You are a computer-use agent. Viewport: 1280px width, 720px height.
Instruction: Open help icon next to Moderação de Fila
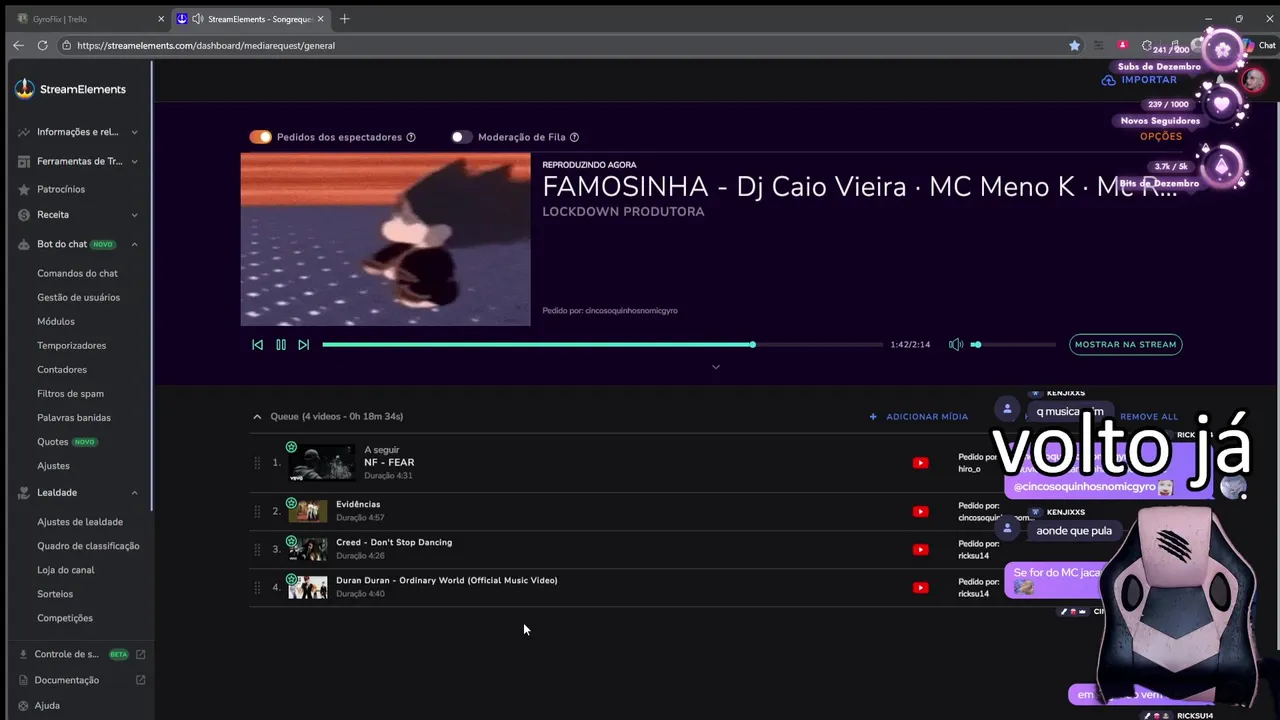pos(574,137)
